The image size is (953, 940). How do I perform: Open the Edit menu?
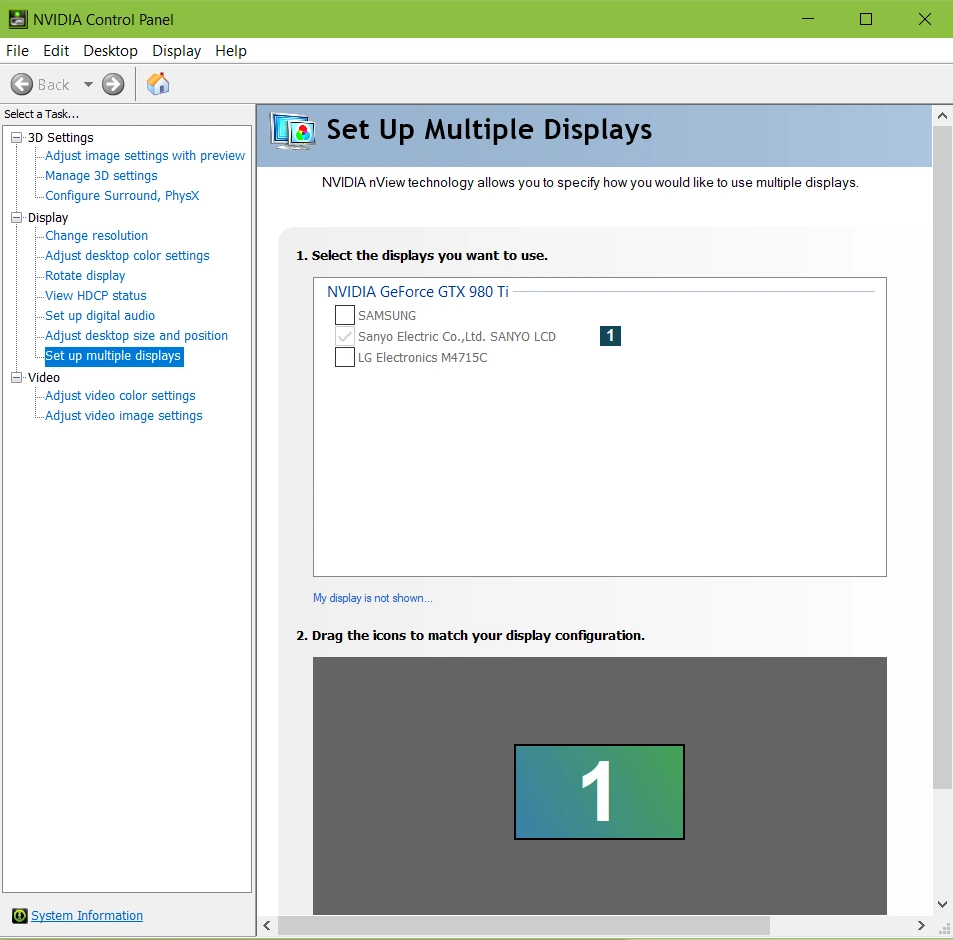point(56,51)
